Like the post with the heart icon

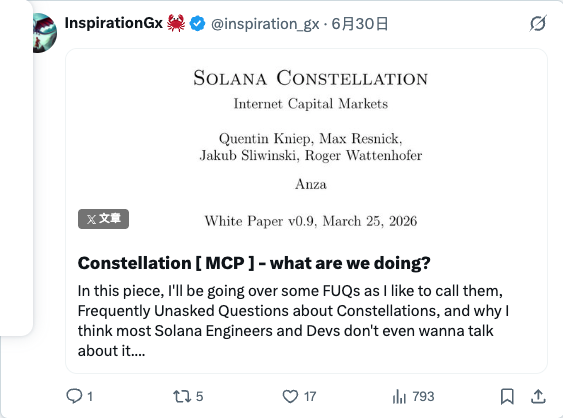(x=290, y=396)
